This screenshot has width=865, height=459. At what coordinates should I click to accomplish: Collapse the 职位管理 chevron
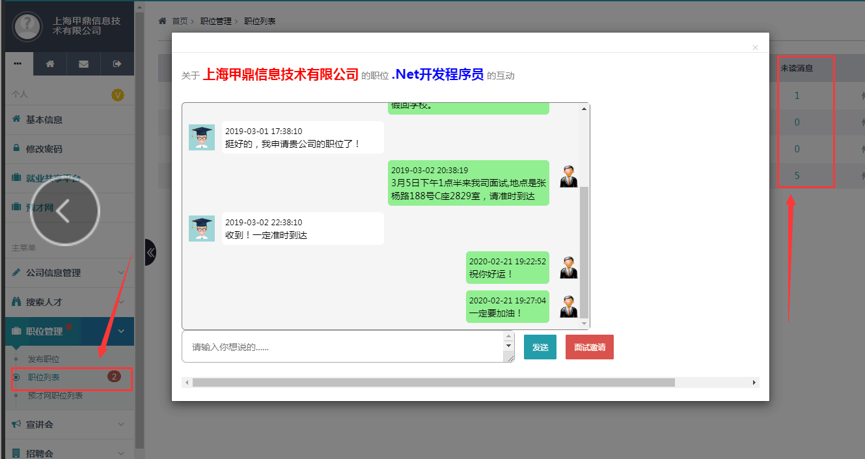[121, 331]
